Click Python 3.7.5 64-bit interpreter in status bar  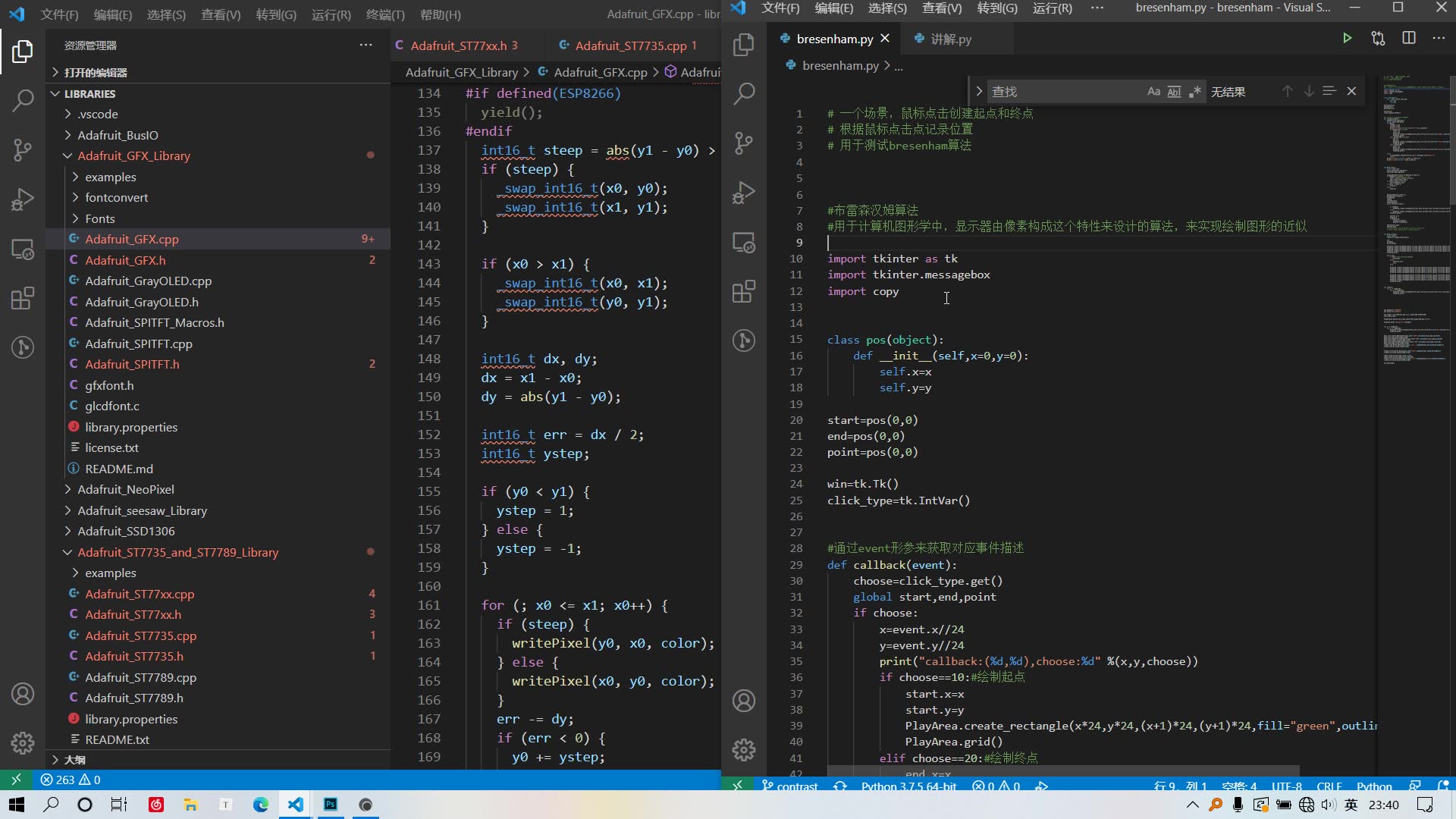pos(908,786)
